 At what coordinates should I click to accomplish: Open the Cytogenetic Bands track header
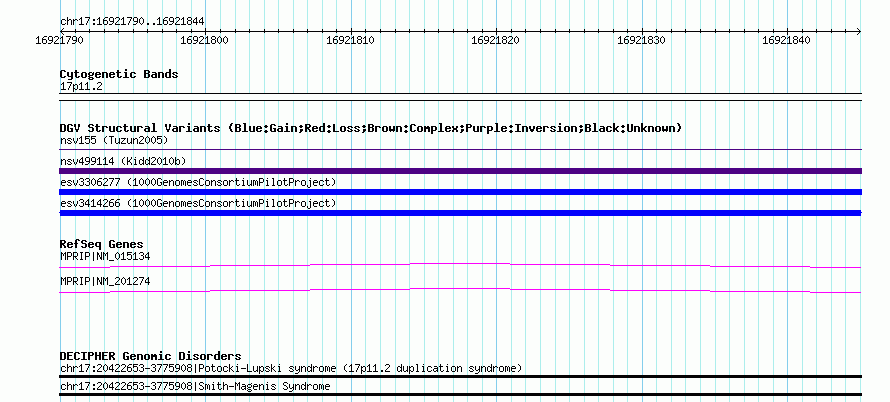119,74
